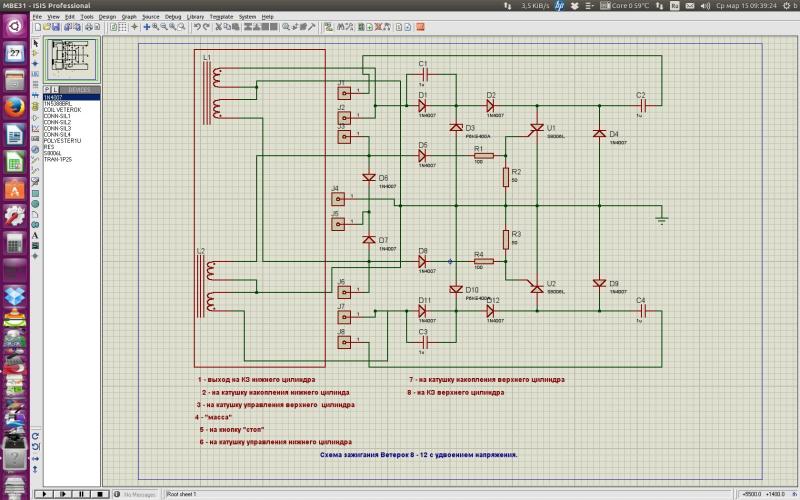
Task: Open Firefox from the Ubuntu launcher
Action: pos(14,107)
